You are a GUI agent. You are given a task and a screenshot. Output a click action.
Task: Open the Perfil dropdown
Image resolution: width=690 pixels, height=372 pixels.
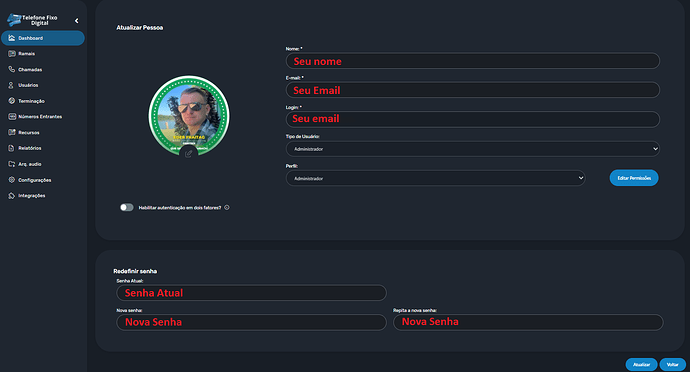pyautogui.click(x=436, y=178)
